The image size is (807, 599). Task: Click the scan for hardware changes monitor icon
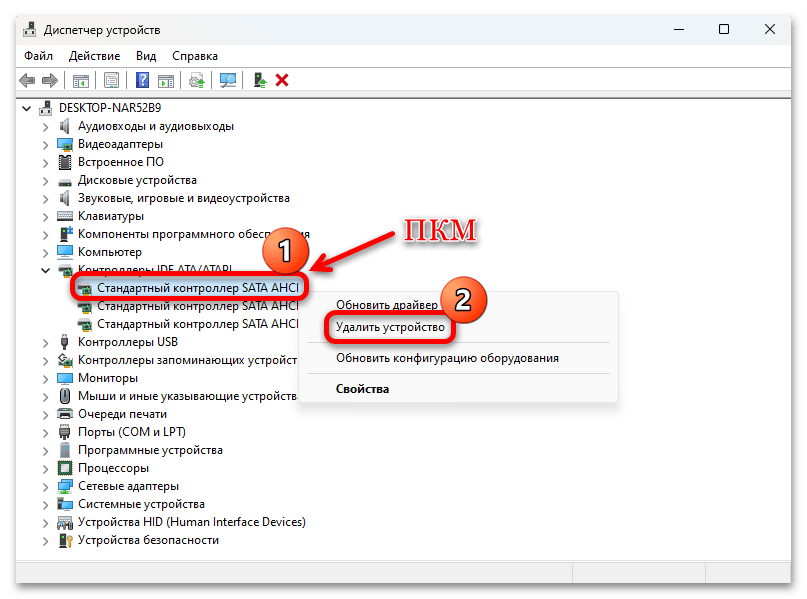pyautogui.click(x=228, y=80)
